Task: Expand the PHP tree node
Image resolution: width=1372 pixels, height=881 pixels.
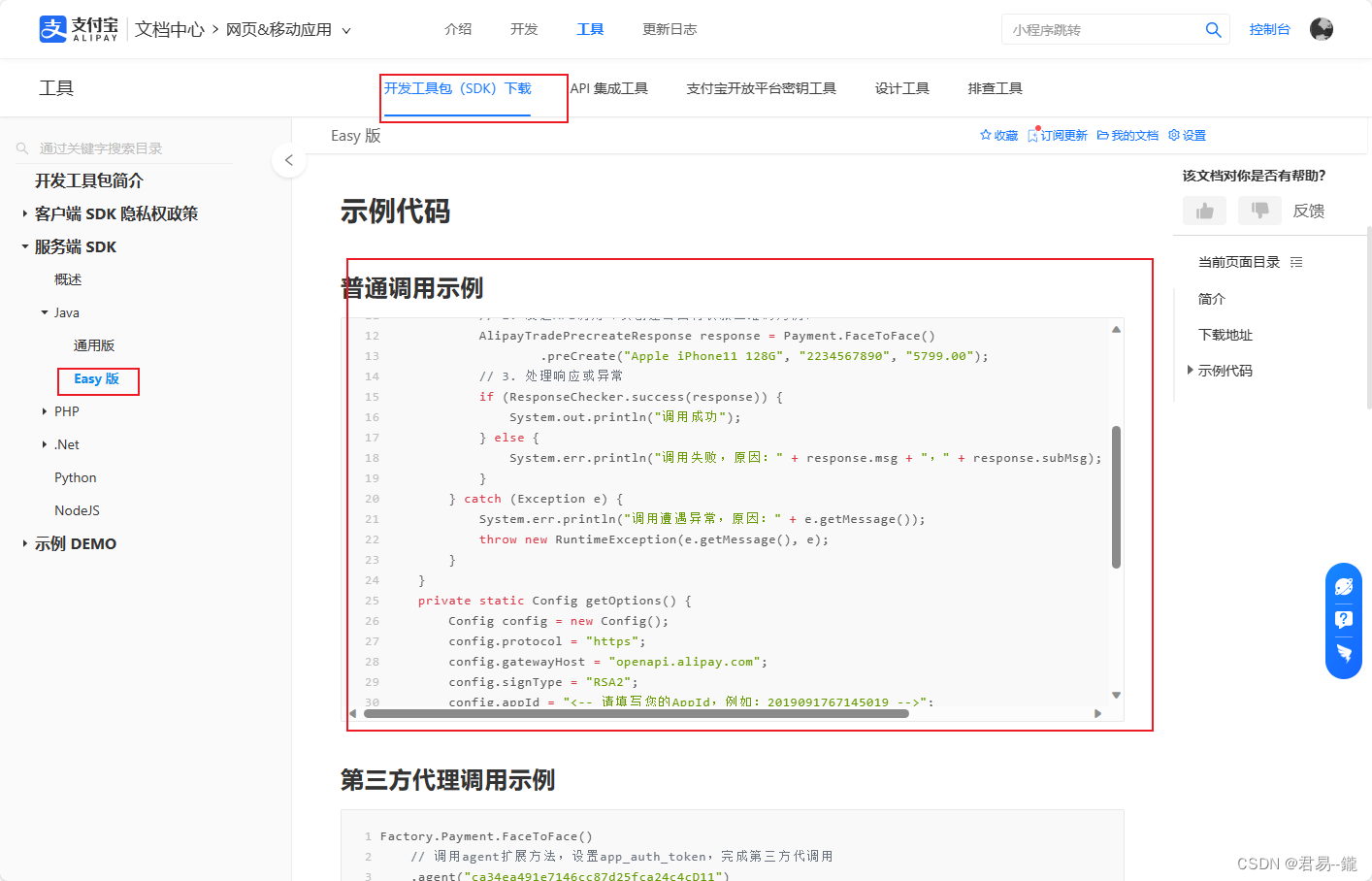Action: click(45, 411)
